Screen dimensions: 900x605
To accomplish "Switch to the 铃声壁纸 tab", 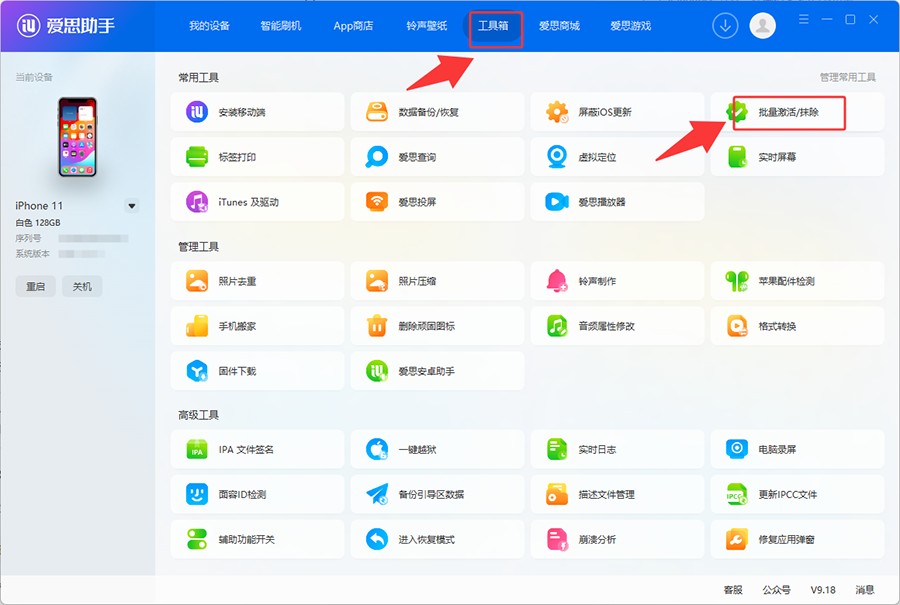I will pyautogui.click(x=426, y=26).
